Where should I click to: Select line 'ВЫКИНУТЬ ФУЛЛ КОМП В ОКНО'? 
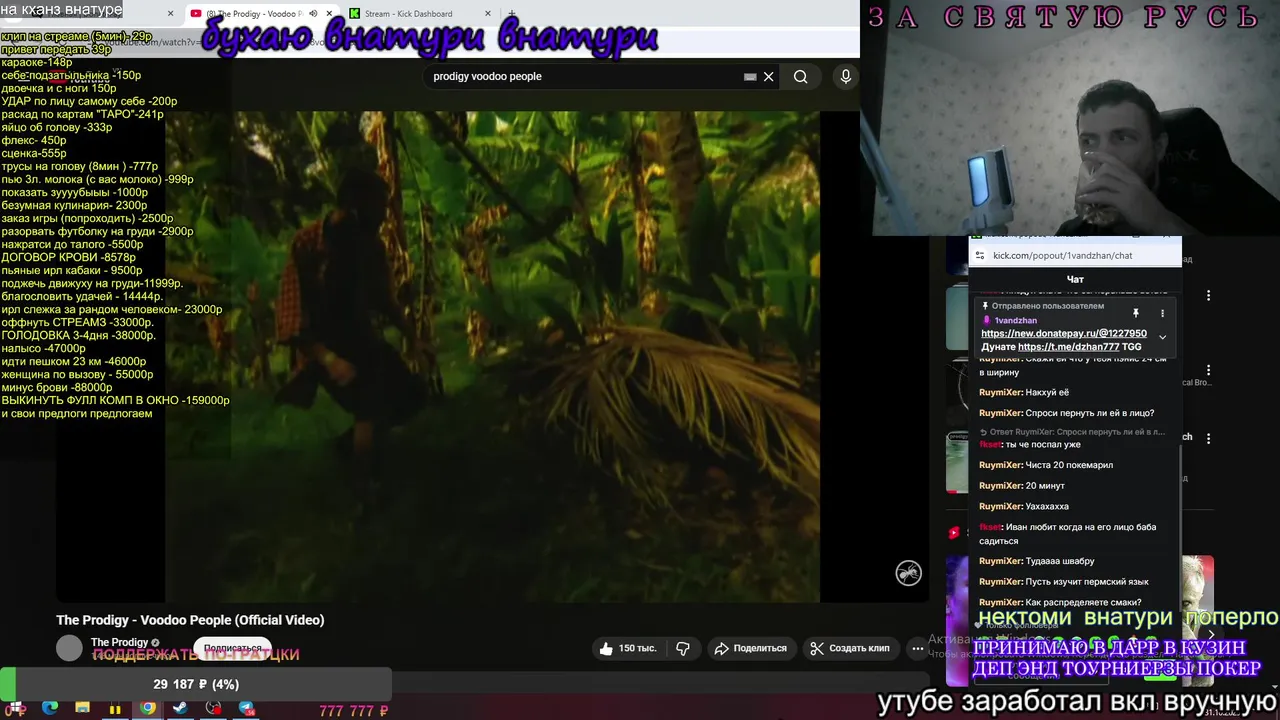coord(115,400)
